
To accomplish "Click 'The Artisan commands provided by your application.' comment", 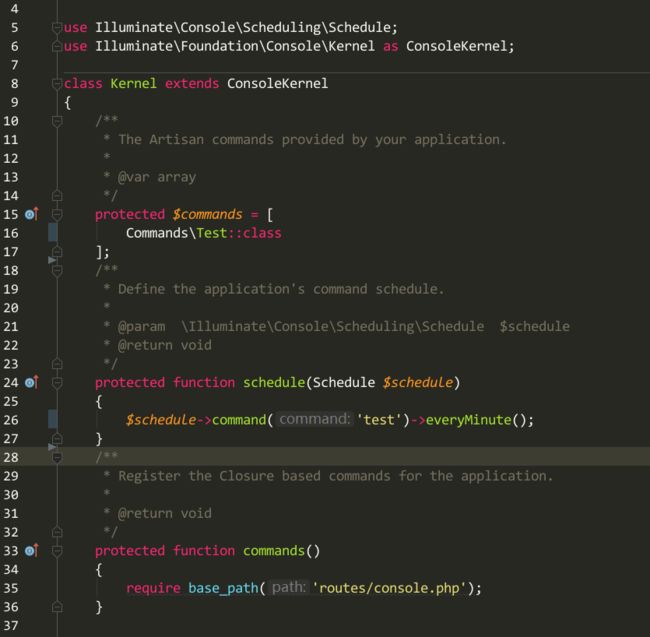I will click(x=312, y=140).
